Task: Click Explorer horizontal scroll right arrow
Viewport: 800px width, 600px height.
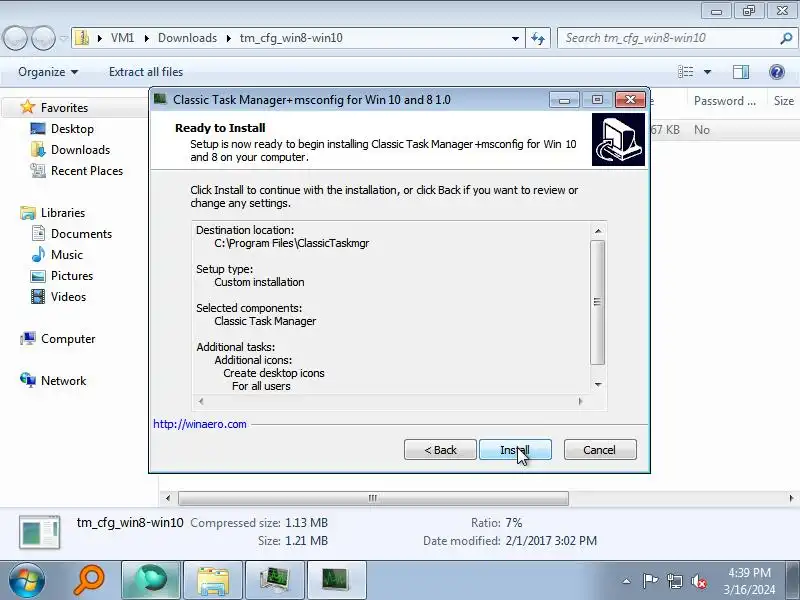Action: pos(791,498)
